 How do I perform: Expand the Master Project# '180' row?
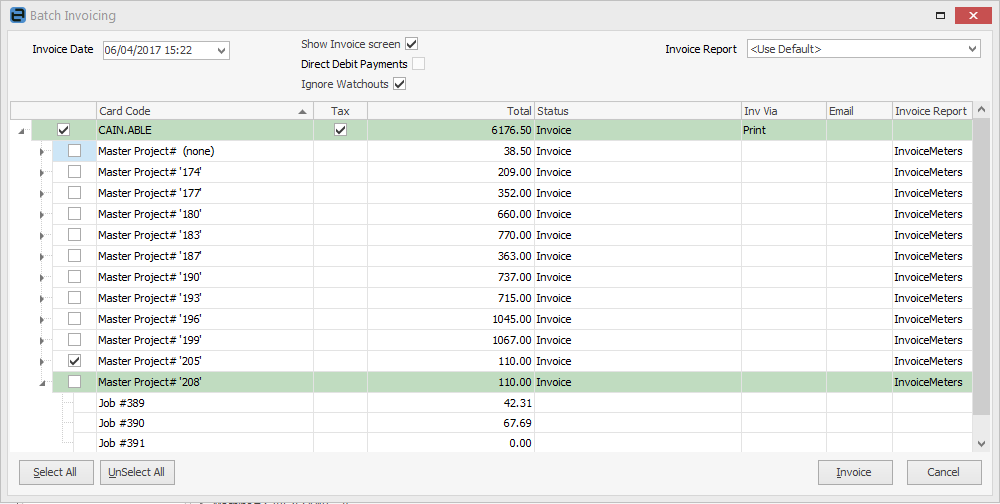tap(42, 214)
